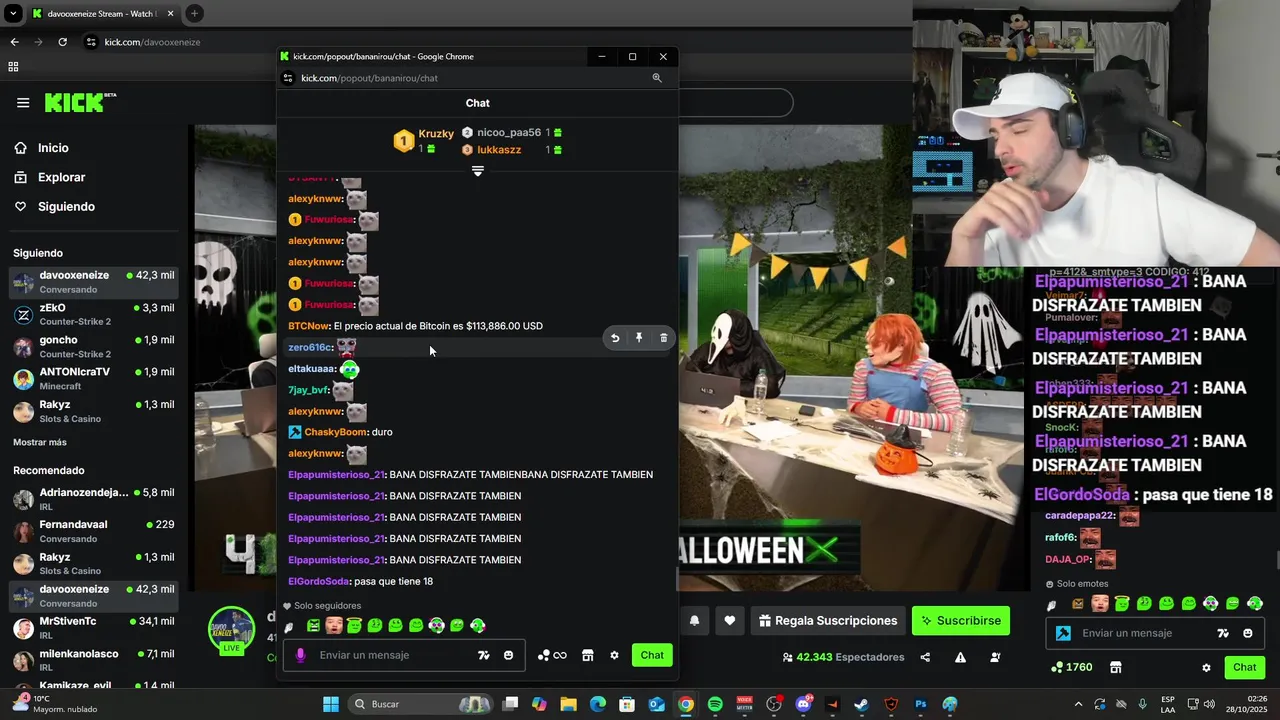The width and height of the screenshot is (1280, 720).
Task: Select goncho channel in sidebar
Action: tap(94, 346)
